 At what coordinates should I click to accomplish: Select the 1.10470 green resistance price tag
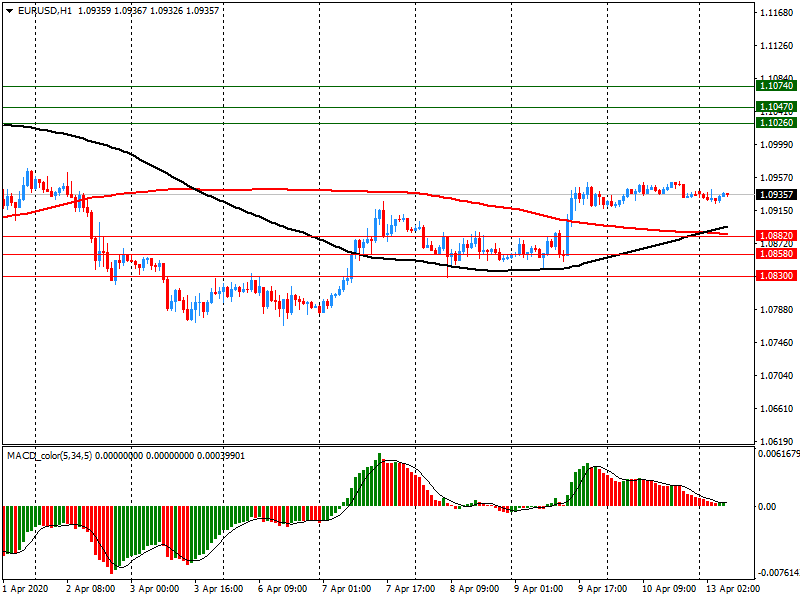pyautogui.click(x=776, y=107)
